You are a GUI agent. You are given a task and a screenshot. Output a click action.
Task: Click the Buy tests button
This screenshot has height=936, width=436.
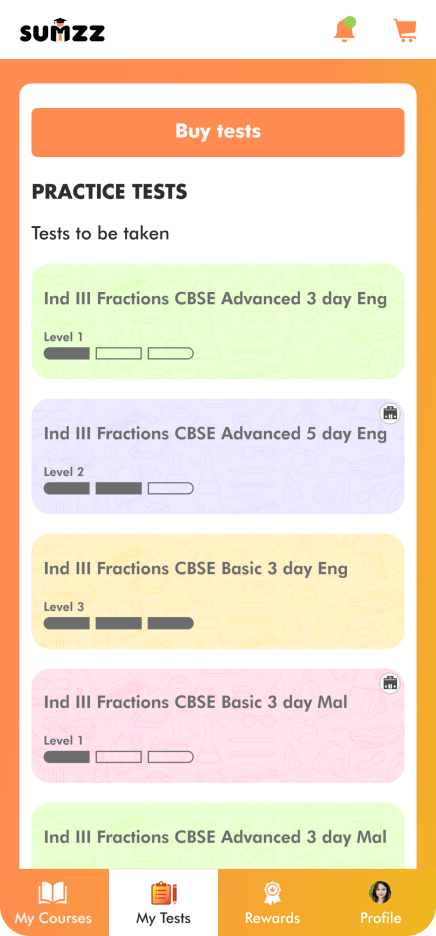[x=218, y=133]
